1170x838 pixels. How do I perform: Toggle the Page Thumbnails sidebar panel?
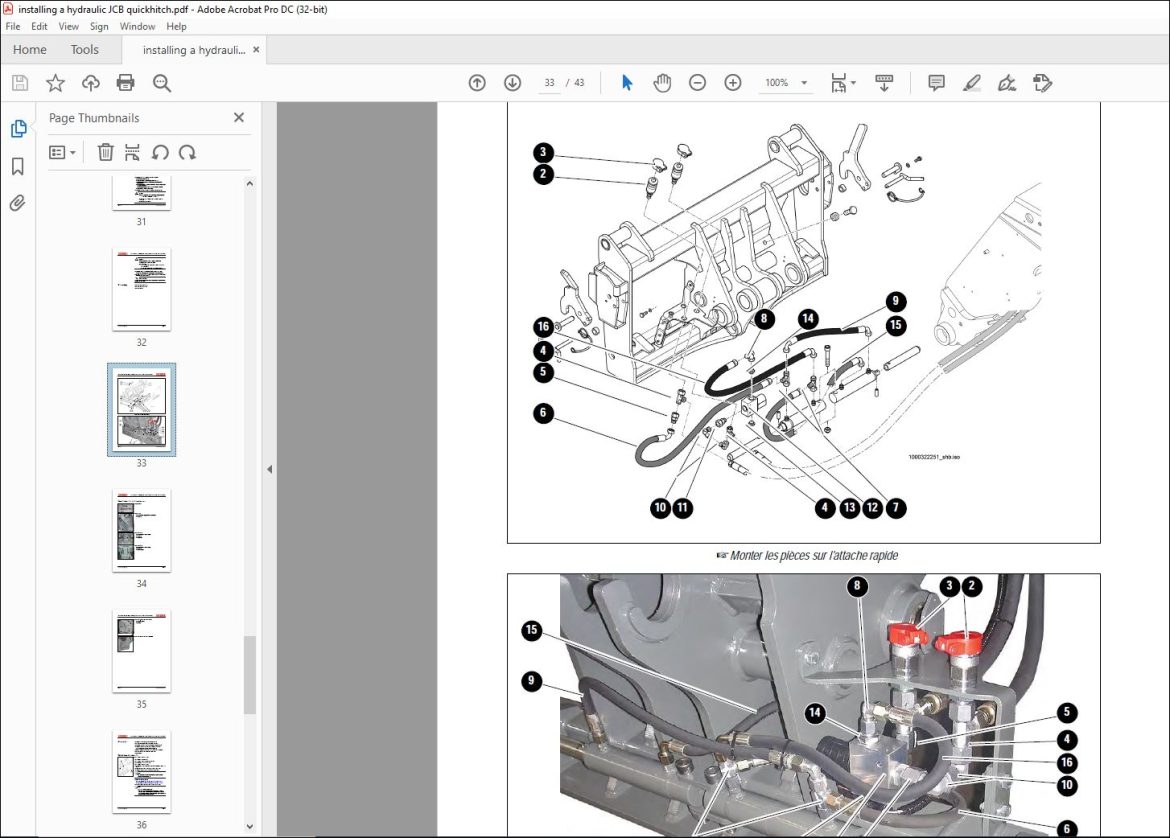[19, 129]
